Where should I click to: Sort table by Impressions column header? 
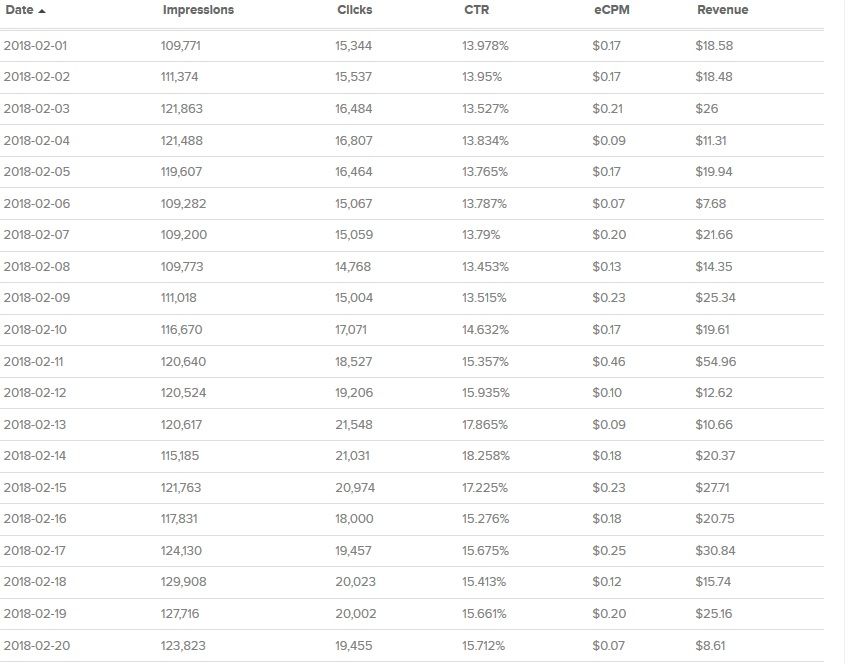197,10
